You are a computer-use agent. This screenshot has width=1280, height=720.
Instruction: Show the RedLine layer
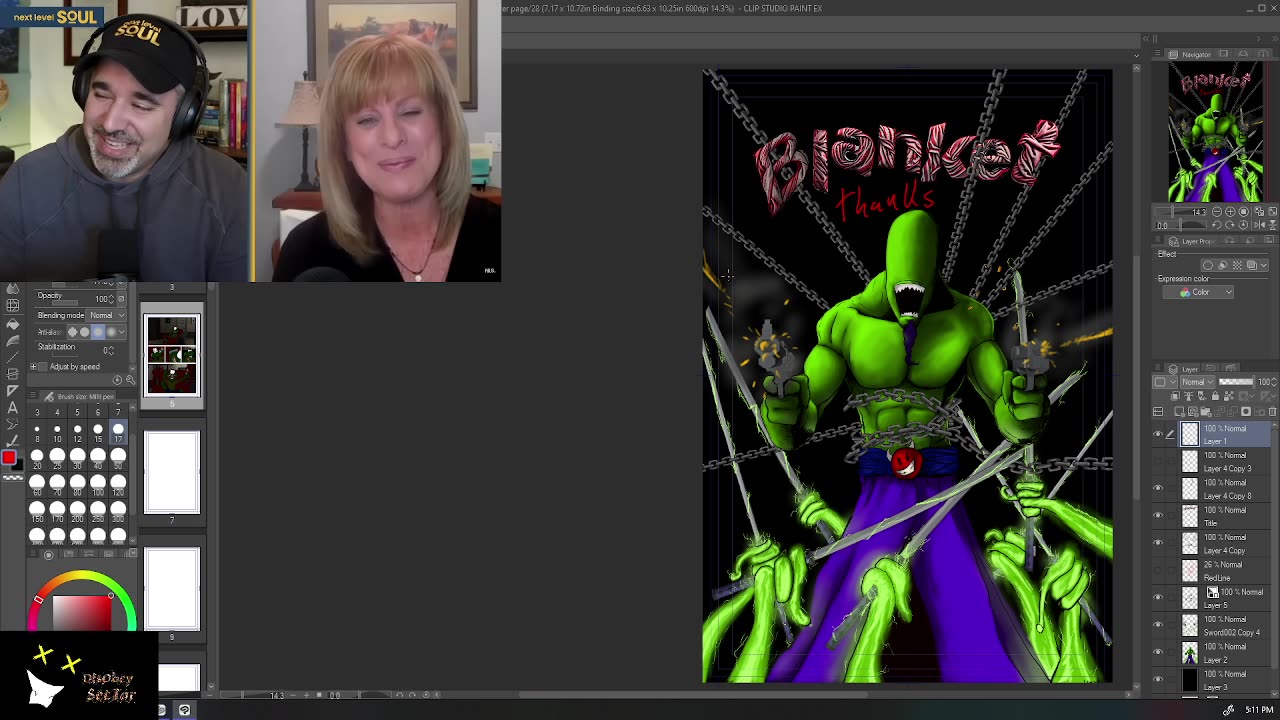pos(1158,571)
